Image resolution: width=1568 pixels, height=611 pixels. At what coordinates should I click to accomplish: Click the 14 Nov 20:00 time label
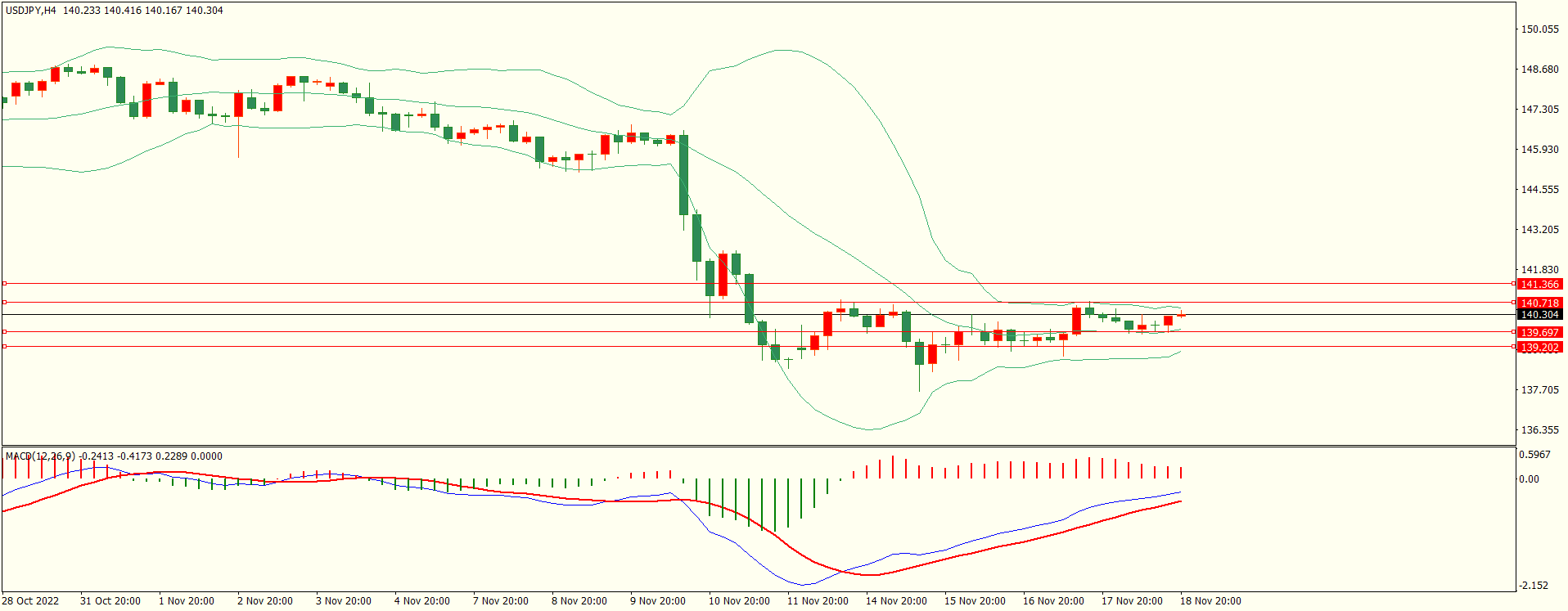(x=896, y=601)
